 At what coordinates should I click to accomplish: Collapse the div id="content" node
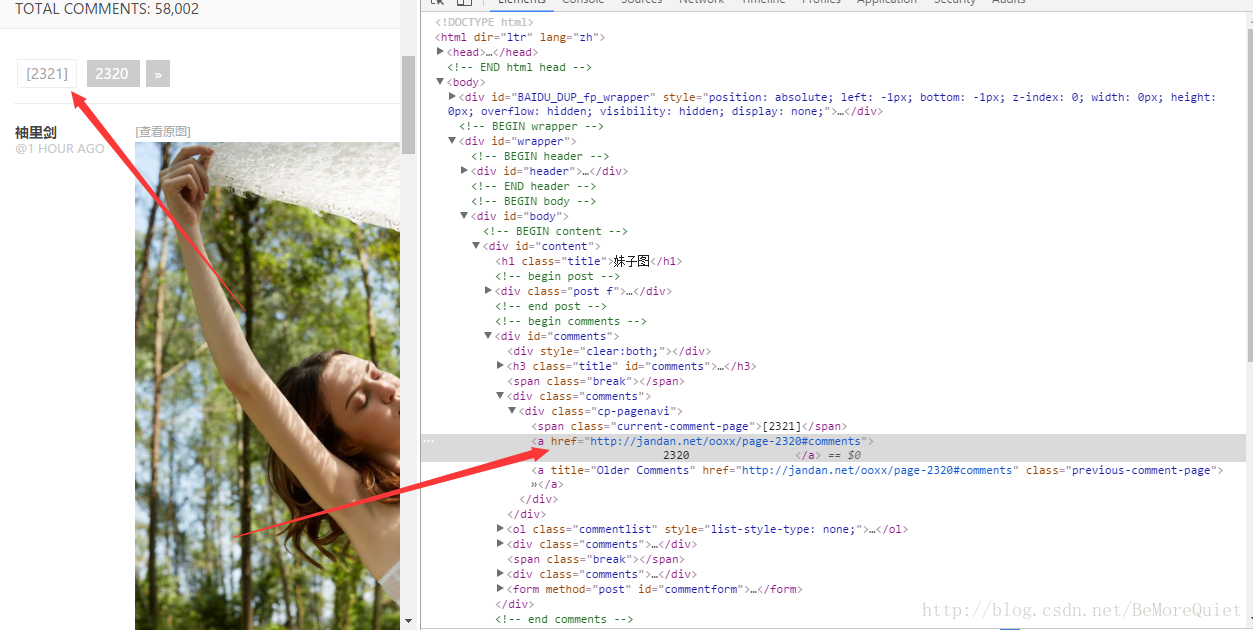coord(476,246)
